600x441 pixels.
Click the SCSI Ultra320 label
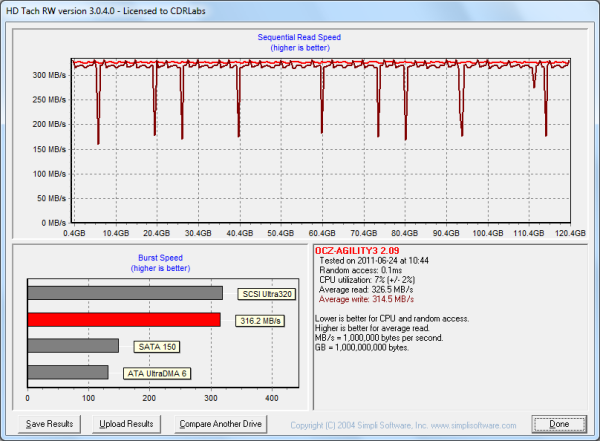(x=265, y=294)
